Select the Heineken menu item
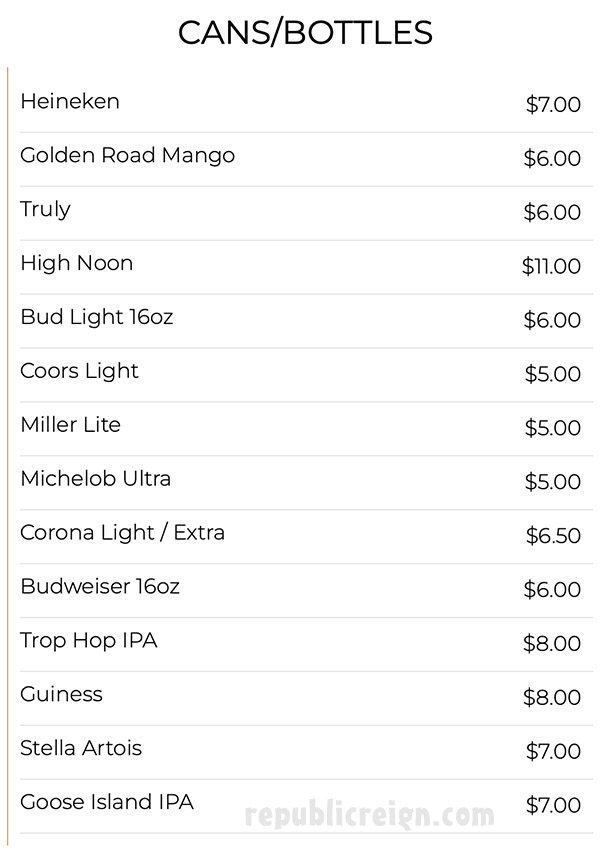The height and width of the screenshot is (863, 602). coord(70,101)
